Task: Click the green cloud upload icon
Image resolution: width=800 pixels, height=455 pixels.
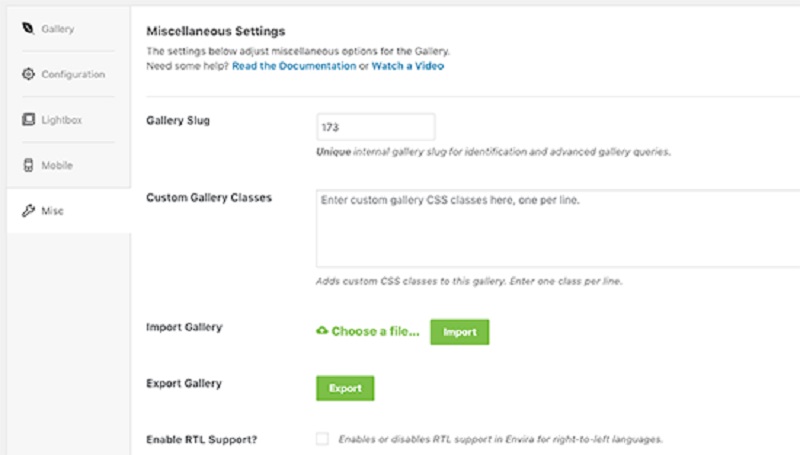Action: [x=321, y=331]
